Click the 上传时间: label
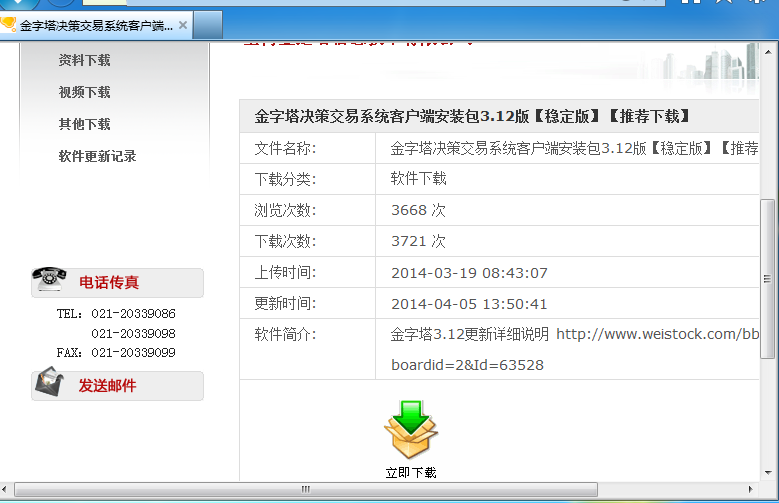The height and width of the screenshot is (503, 779). pyautogui.click(x=285, y=272)
